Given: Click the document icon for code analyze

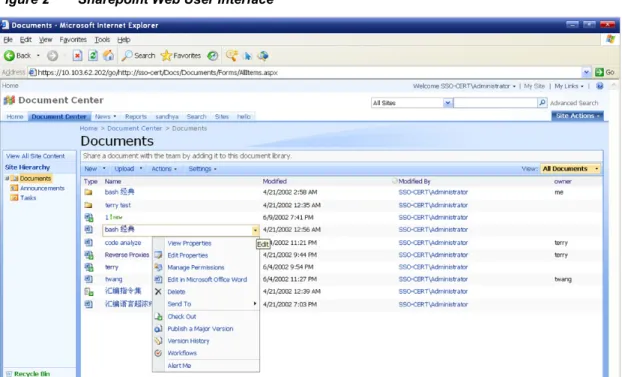Looking at the screenshot, I should click(88, 242).
